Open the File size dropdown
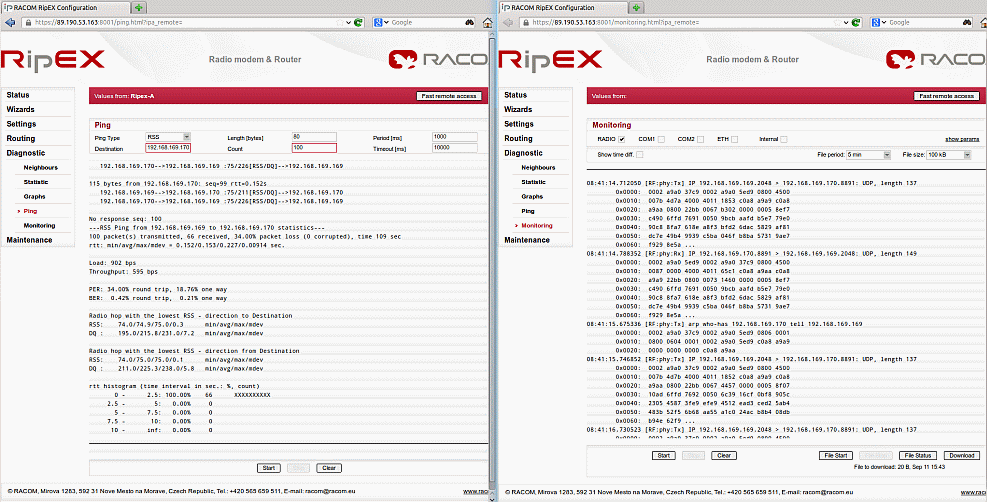Viewport: 987px width, 502px height. 949,154
